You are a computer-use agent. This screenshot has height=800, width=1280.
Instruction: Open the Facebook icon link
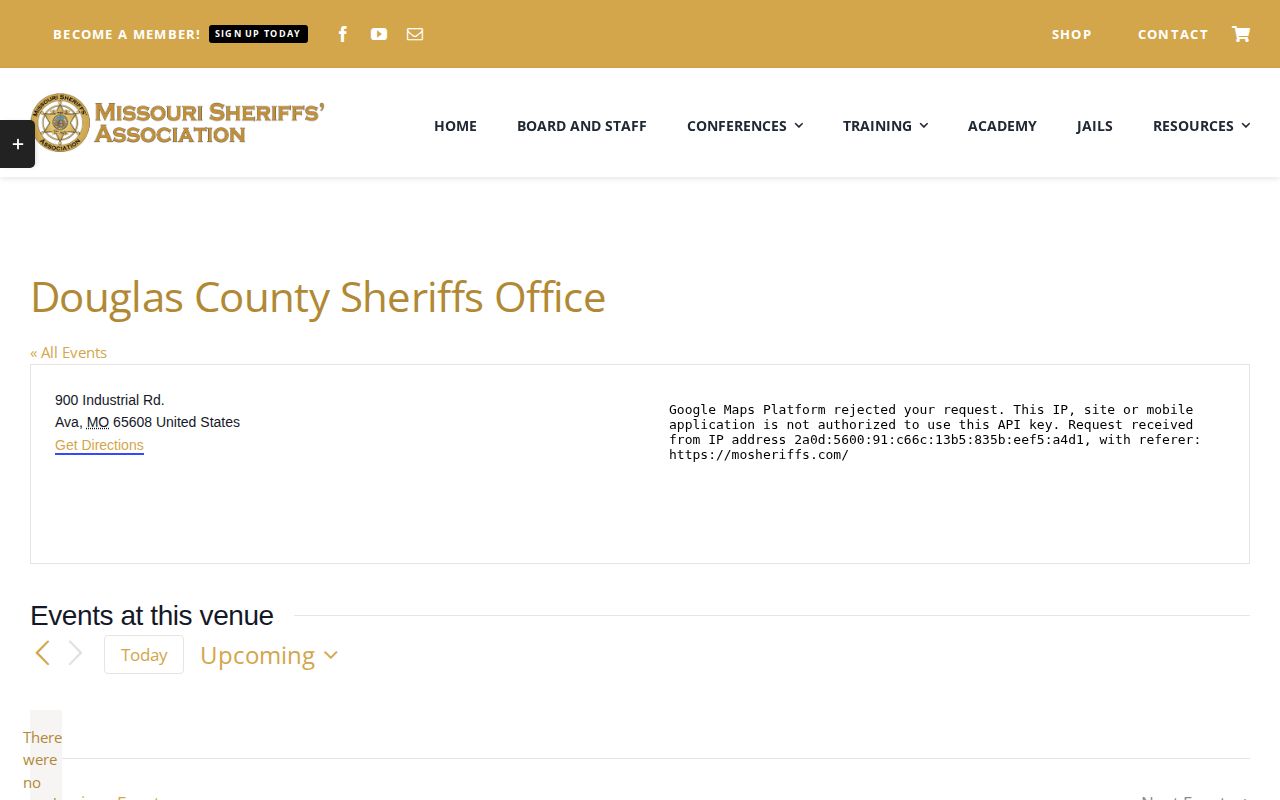point(343,34)
